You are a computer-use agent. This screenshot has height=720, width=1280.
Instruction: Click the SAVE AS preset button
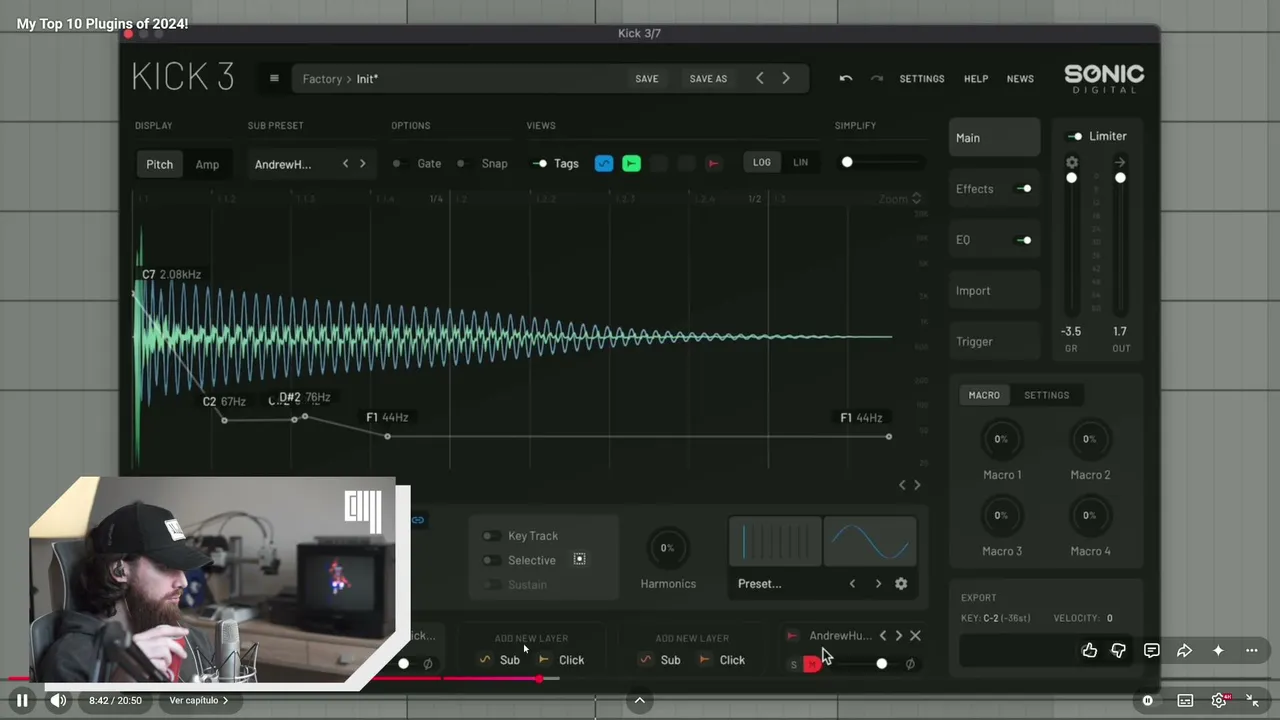click(x=708, y=79)
